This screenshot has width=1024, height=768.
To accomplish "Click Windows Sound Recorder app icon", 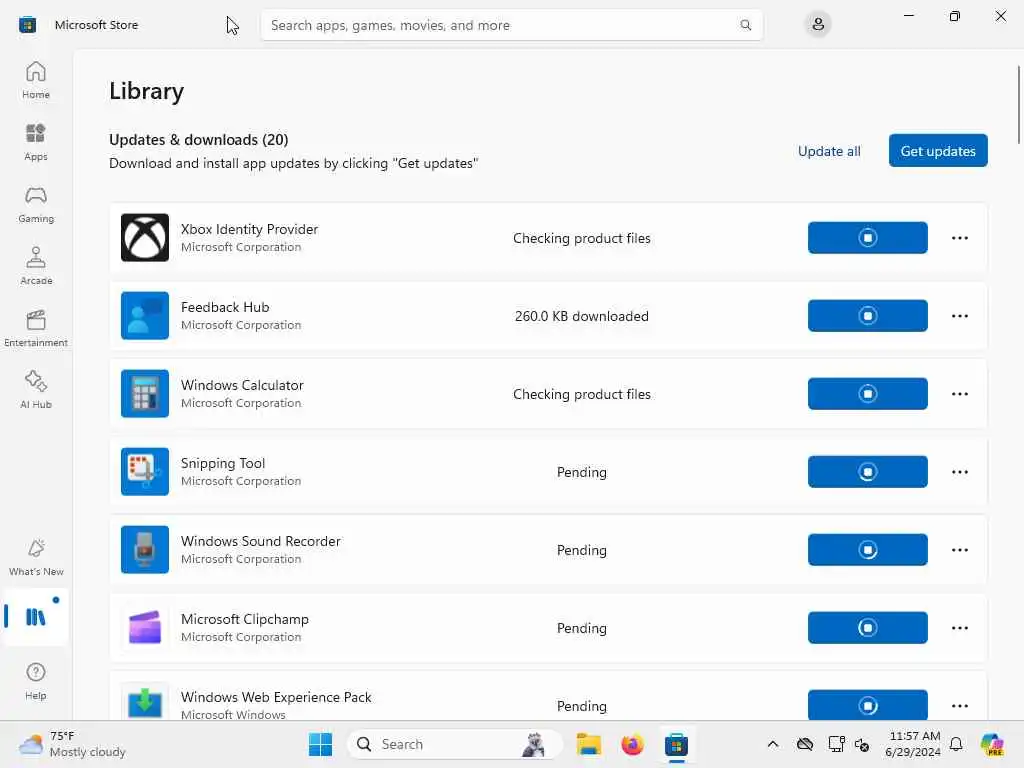I will [145, 549].
